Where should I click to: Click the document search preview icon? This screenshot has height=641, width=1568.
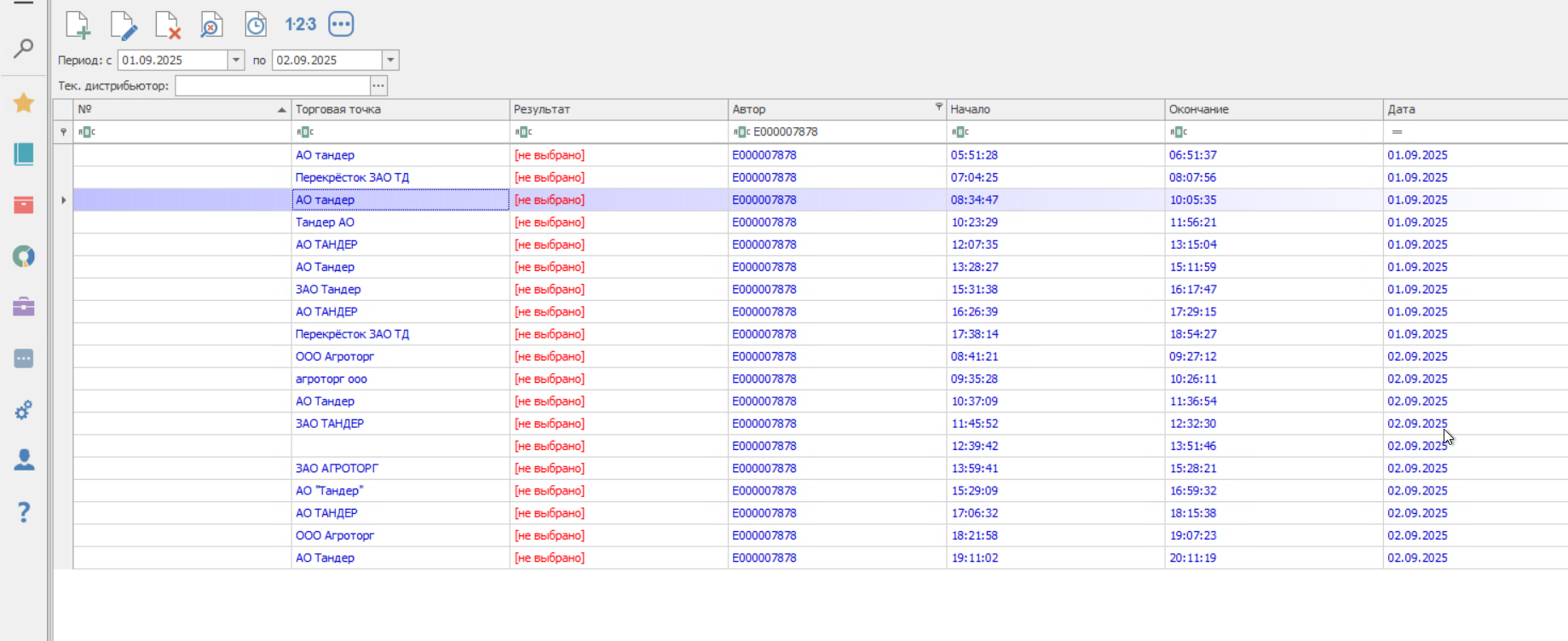(211, 25)
